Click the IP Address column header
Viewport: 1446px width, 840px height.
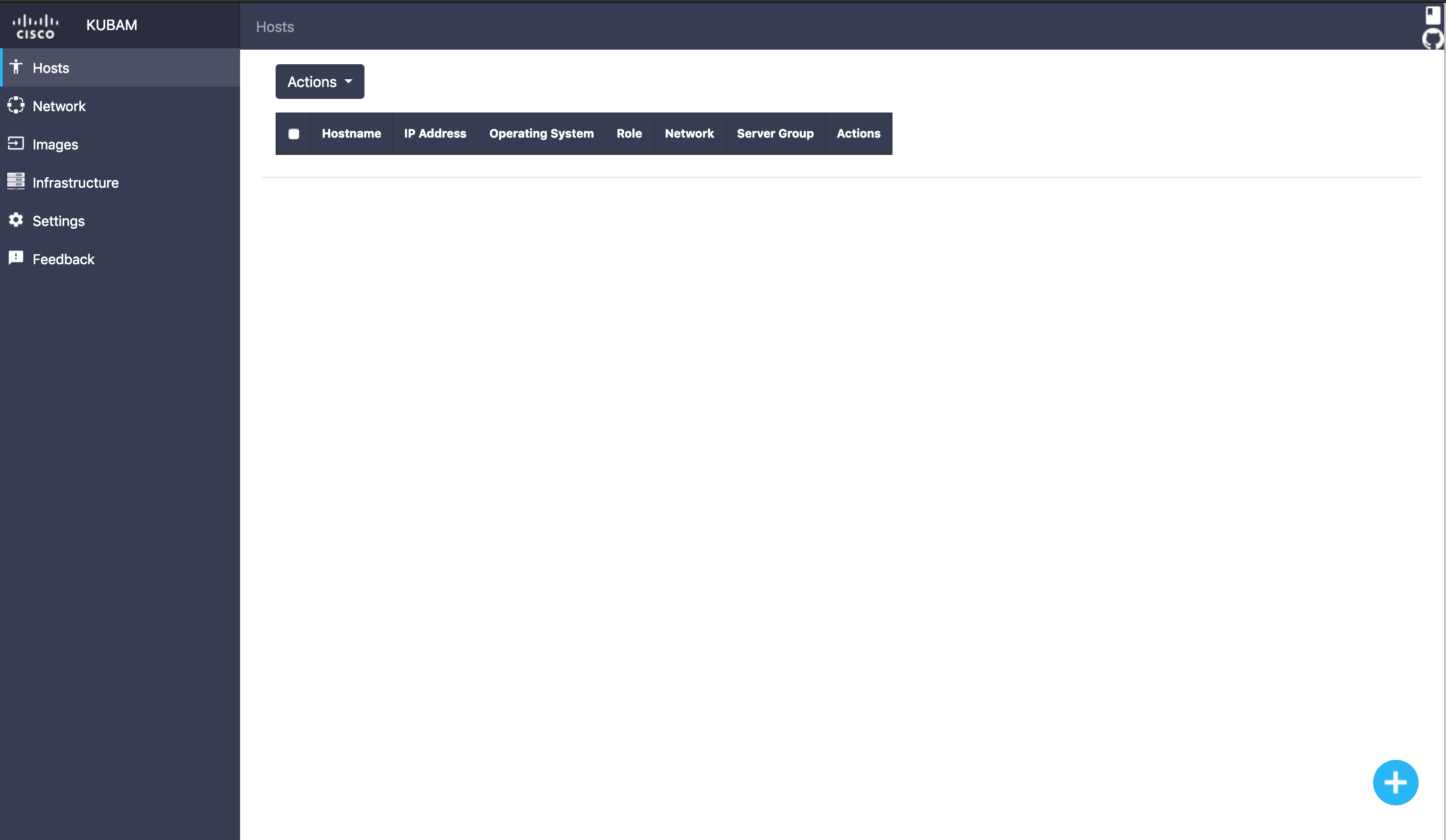pyautogui.click(x=435, y=133)
